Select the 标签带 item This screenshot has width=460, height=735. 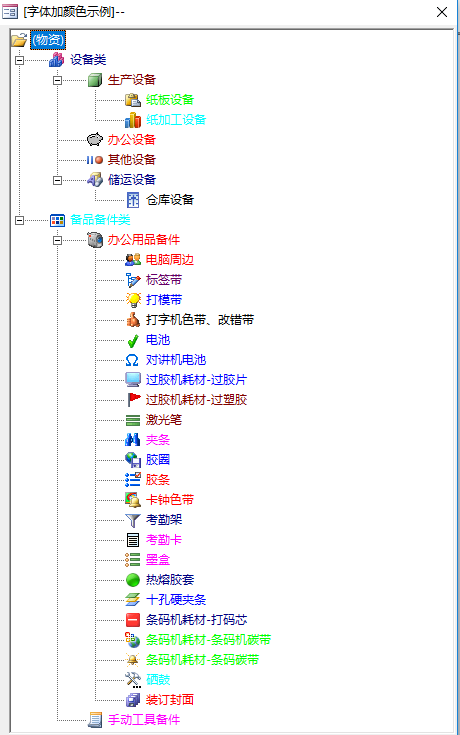coord(164,280)
